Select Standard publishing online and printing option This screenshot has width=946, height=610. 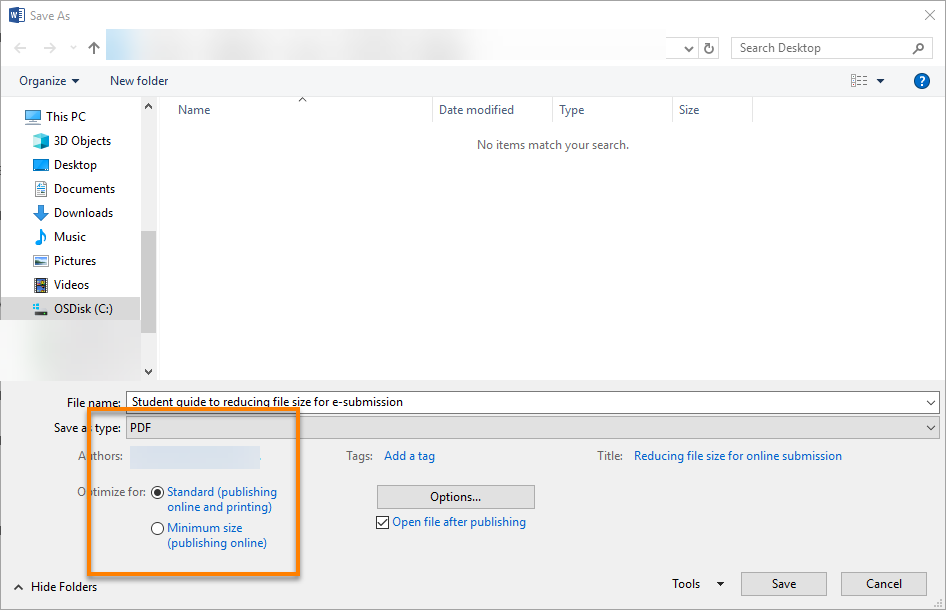tap(158, 492)
